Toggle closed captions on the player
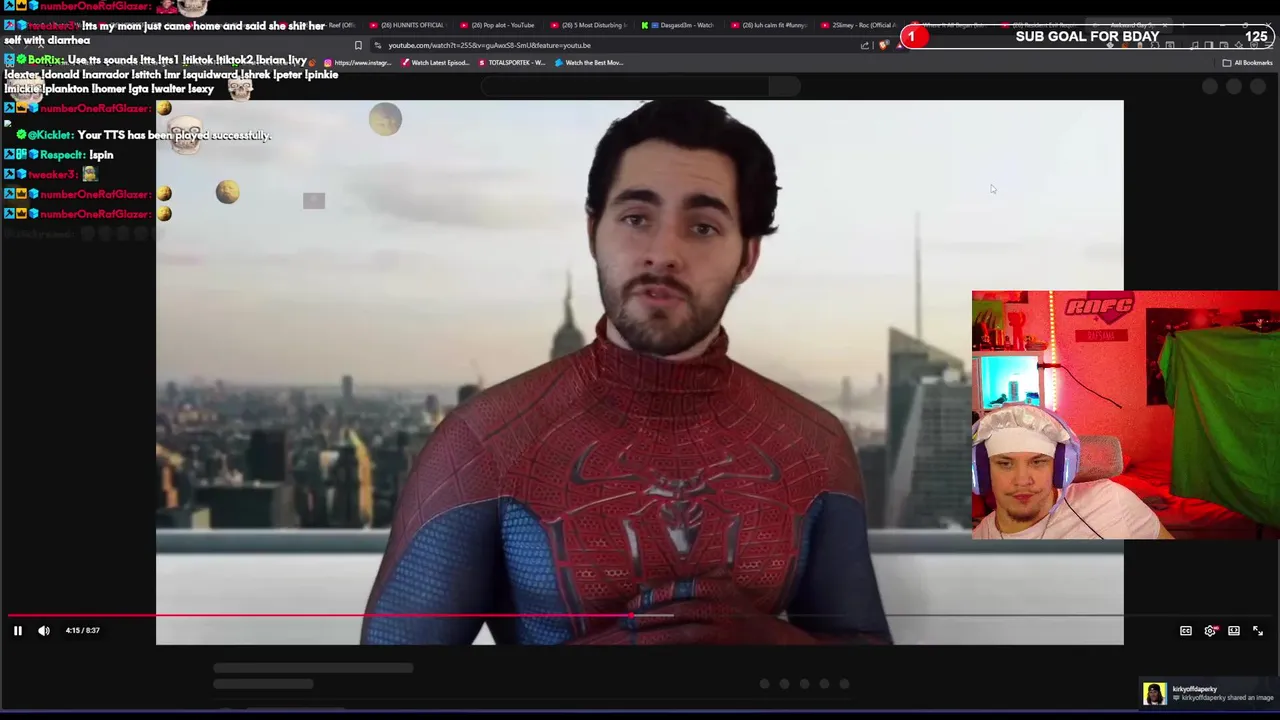This screenshot has height=720, width=1280. coord(1186,631)
